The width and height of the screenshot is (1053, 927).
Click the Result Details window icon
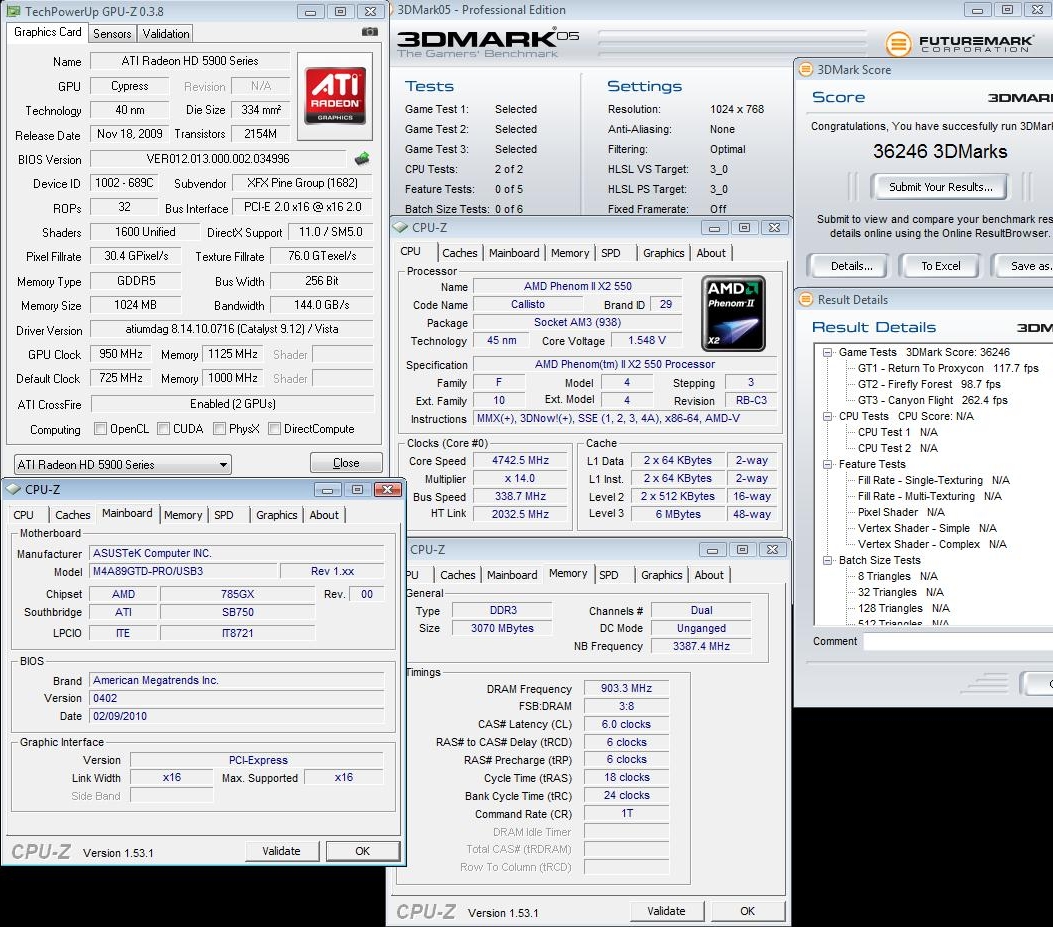806,300
